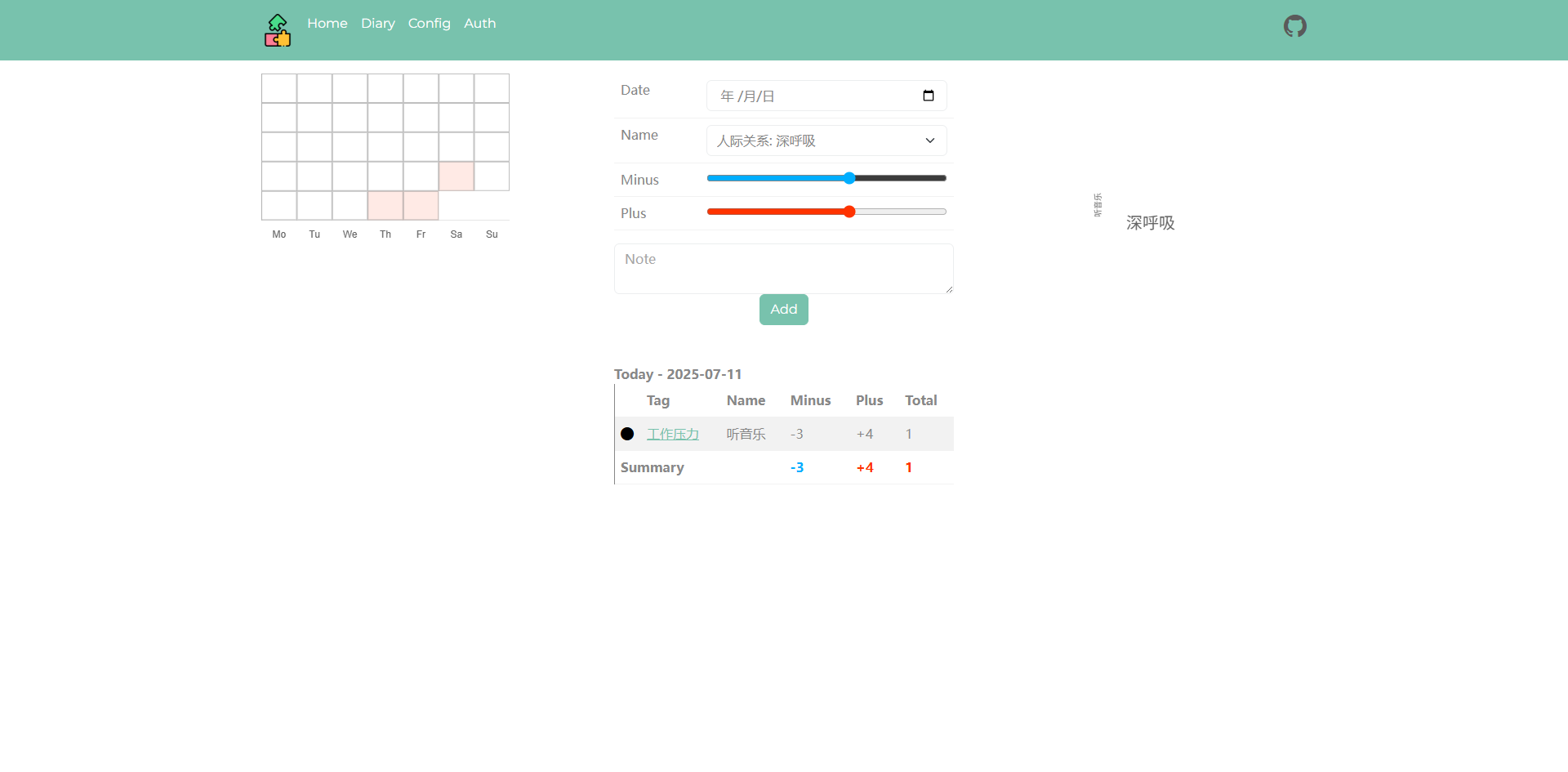Open the Auth page
Image resolution: width=1568 pixels, height=772 pixels.
point(480,24)
